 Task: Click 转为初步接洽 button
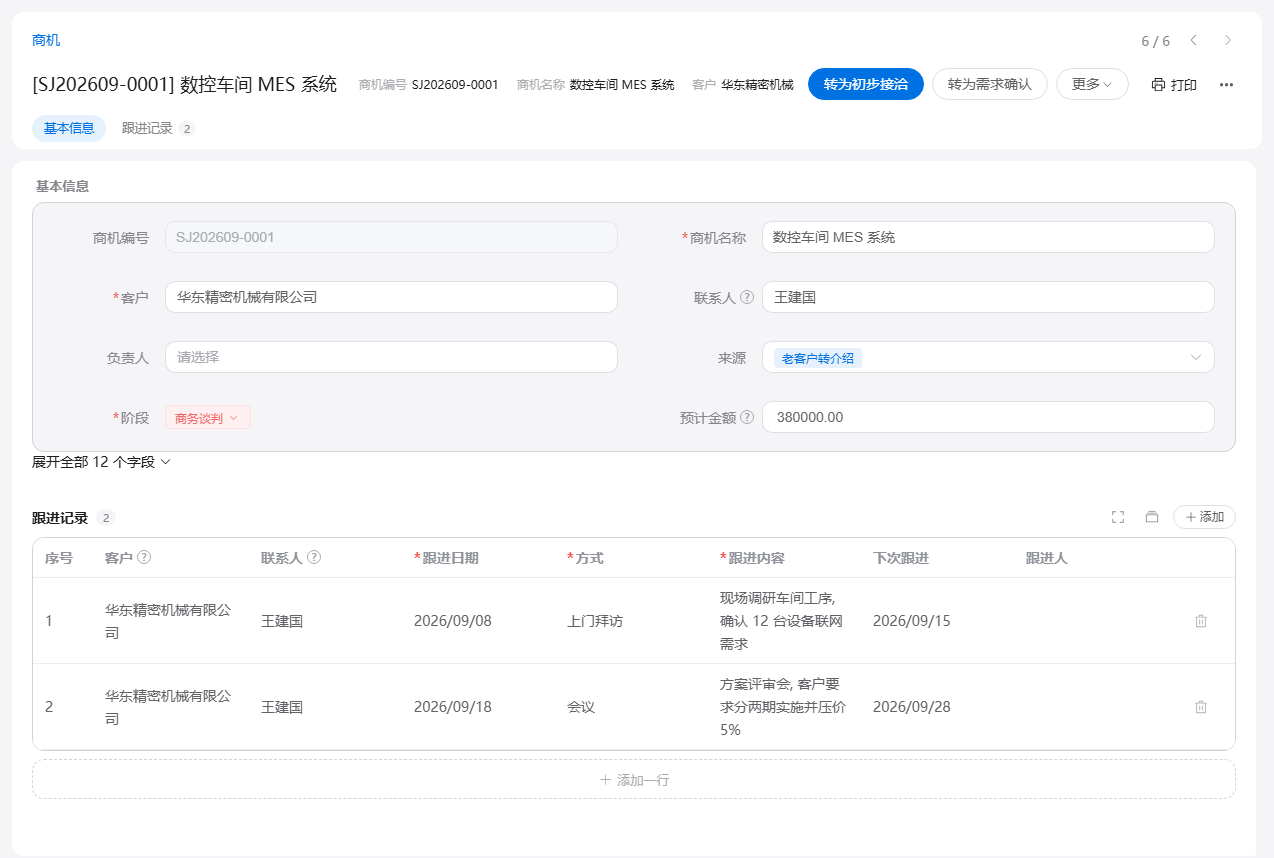866,84
